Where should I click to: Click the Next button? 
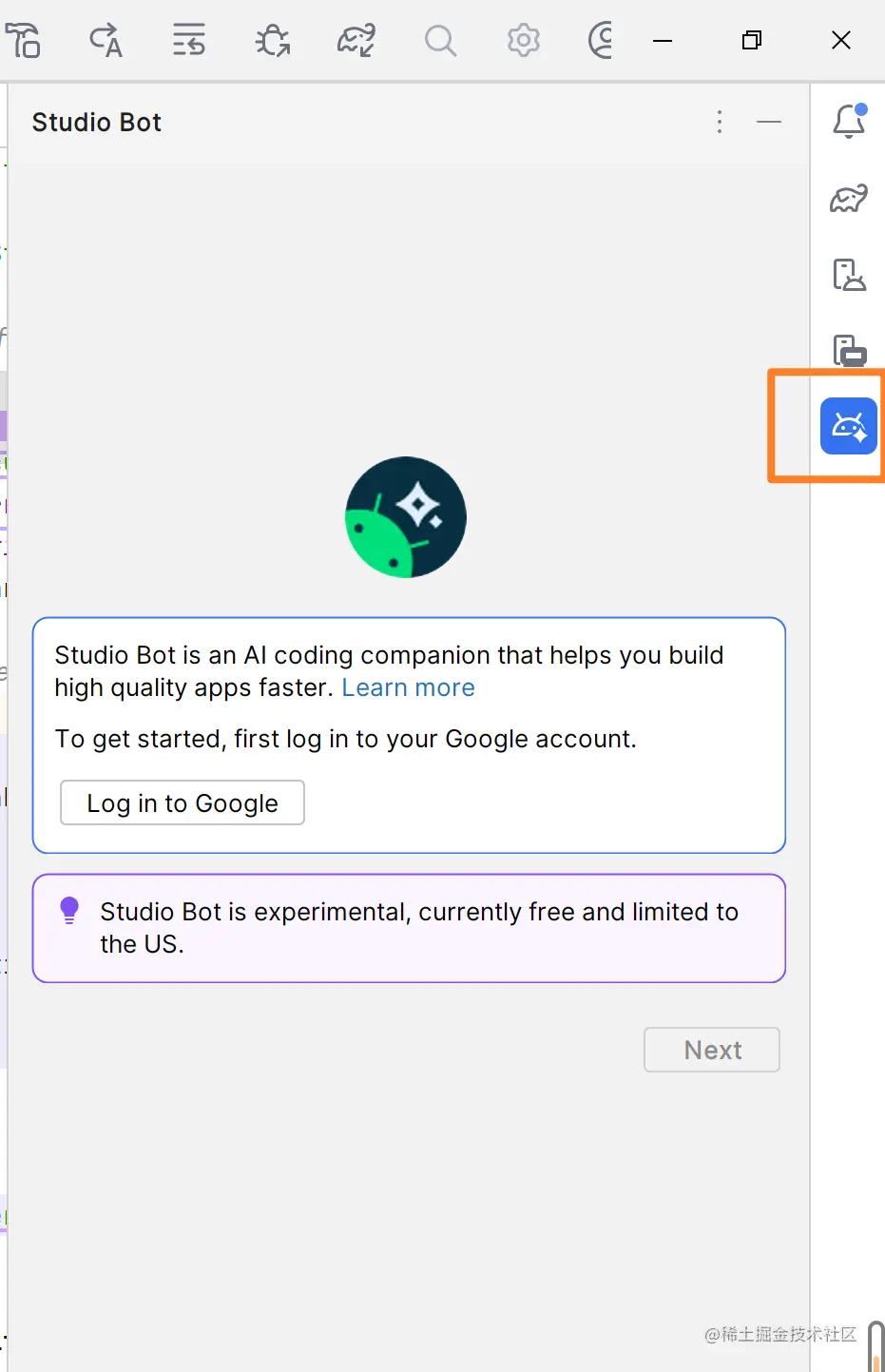pos(712,1050)
